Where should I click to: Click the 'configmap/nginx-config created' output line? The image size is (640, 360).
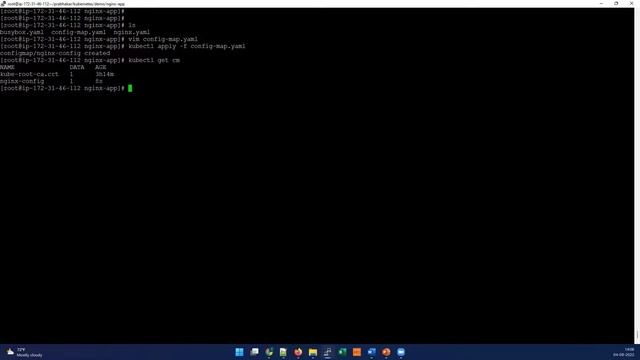[55, 53]
